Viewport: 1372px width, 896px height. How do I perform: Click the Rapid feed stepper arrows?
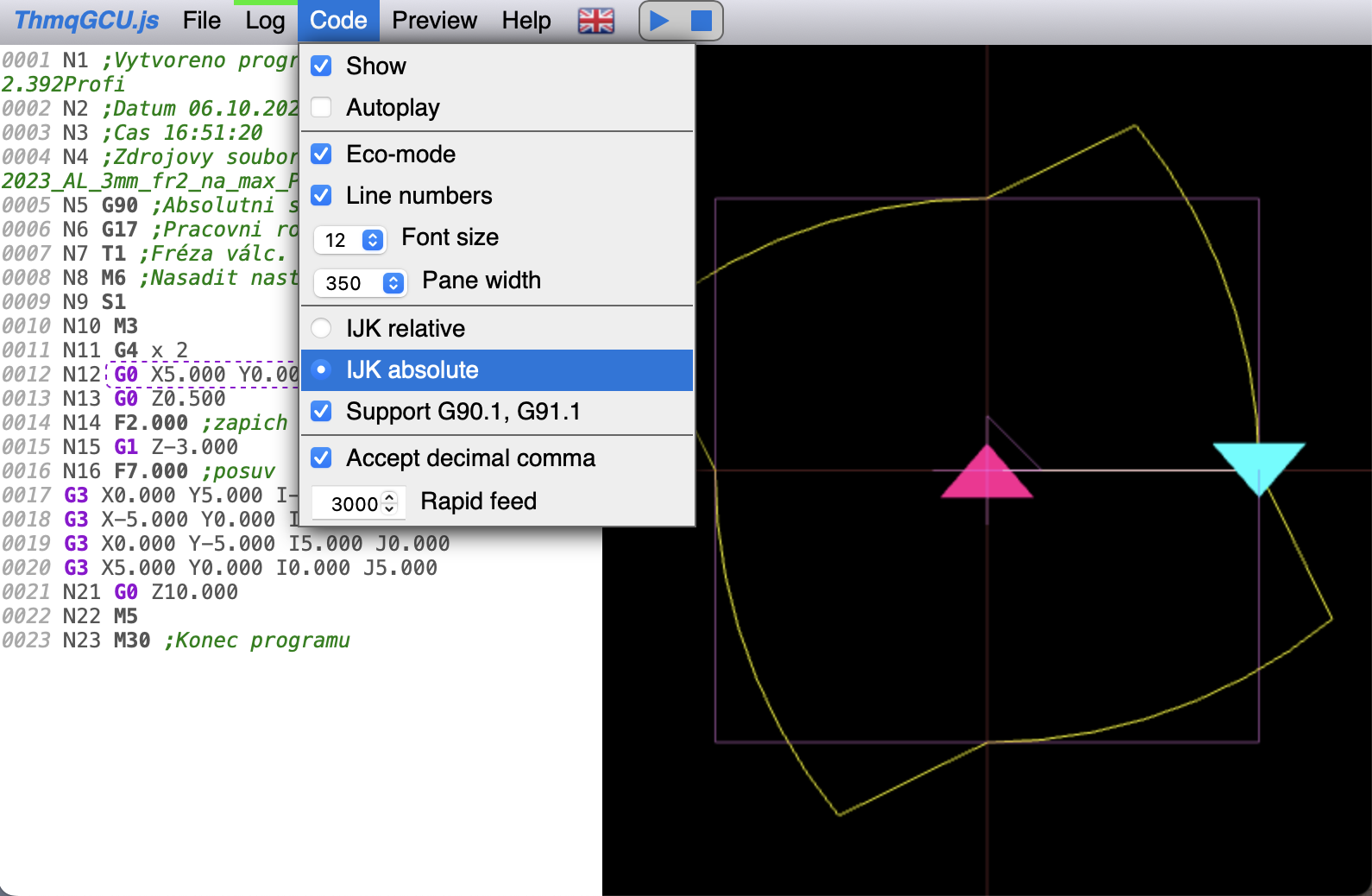389,503
